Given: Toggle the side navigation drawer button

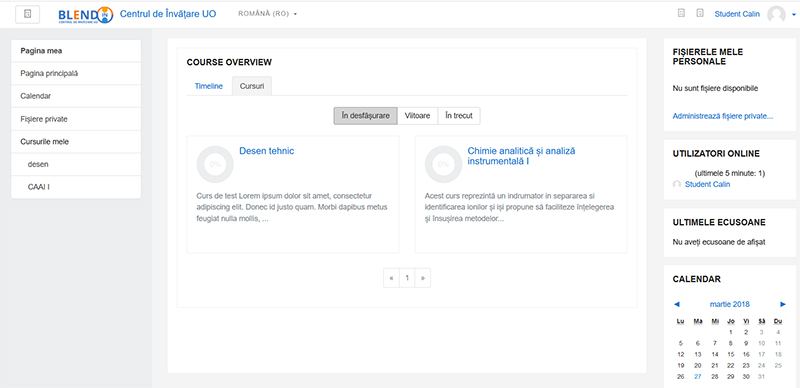Looking at the screenshot, I should (28, 14).
